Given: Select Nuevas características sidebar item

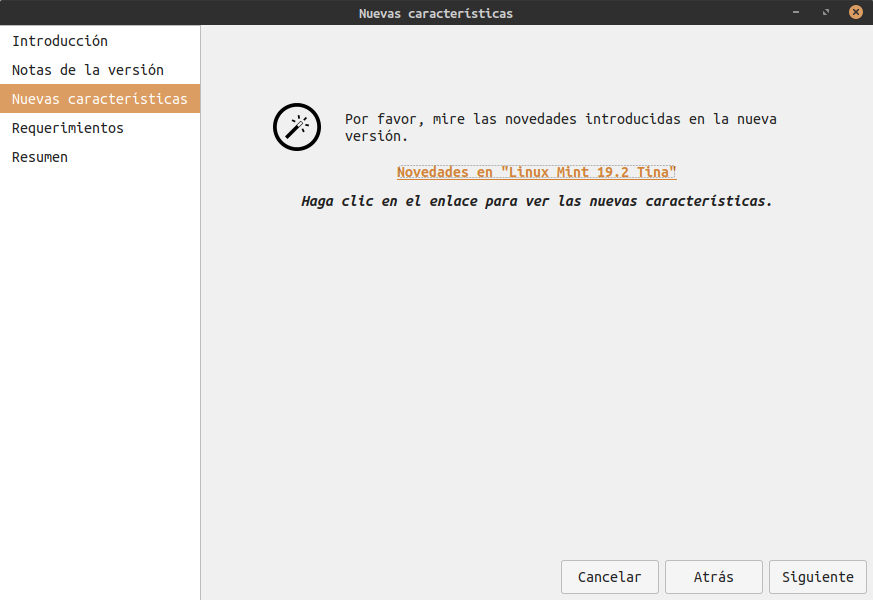Looking at the screenshot, I should (100, 99).
